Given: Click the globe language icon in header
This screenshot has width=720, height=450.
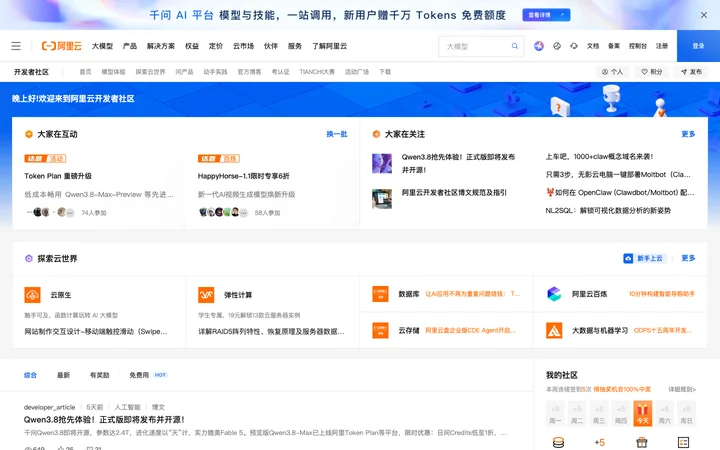Looking at the screenshot, I should tap(557, 46).
